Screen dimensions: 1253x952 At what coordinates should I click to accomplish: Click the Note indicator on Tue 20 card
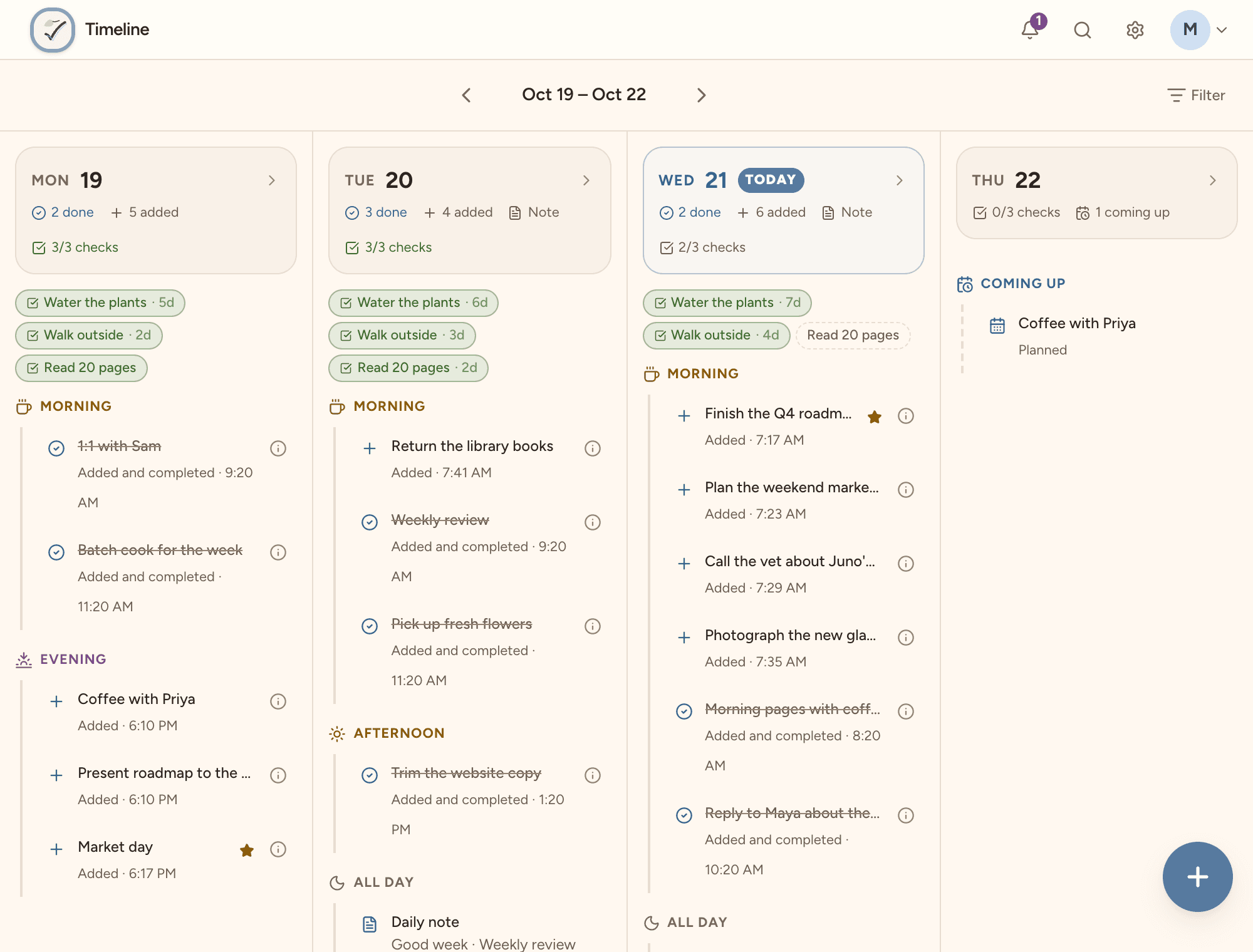[534, 212]
